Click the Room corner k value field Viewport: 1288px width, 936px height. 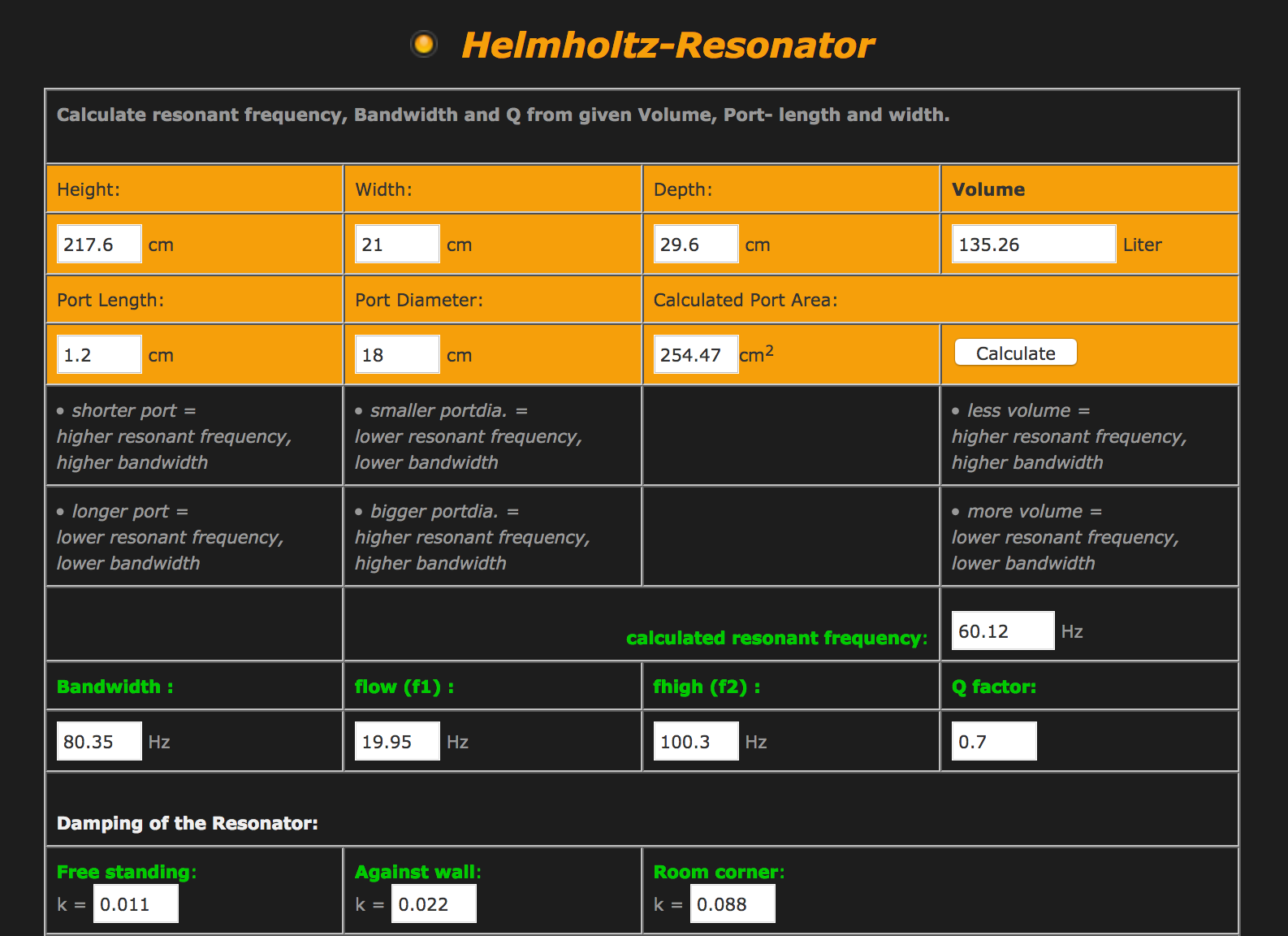pos(733,903)
